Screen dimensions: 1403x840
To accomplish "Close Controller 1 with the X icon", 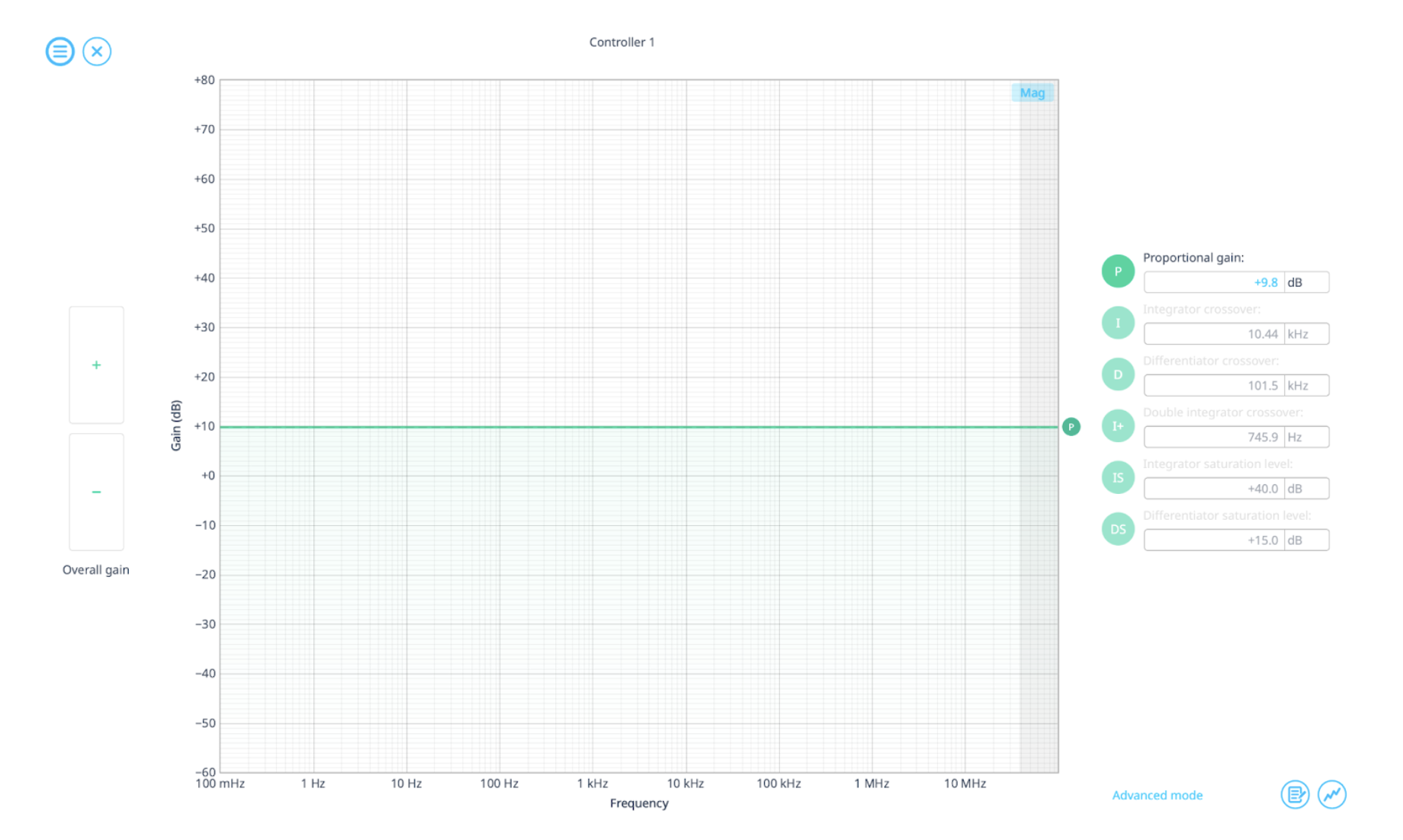I will click(97, 51).
